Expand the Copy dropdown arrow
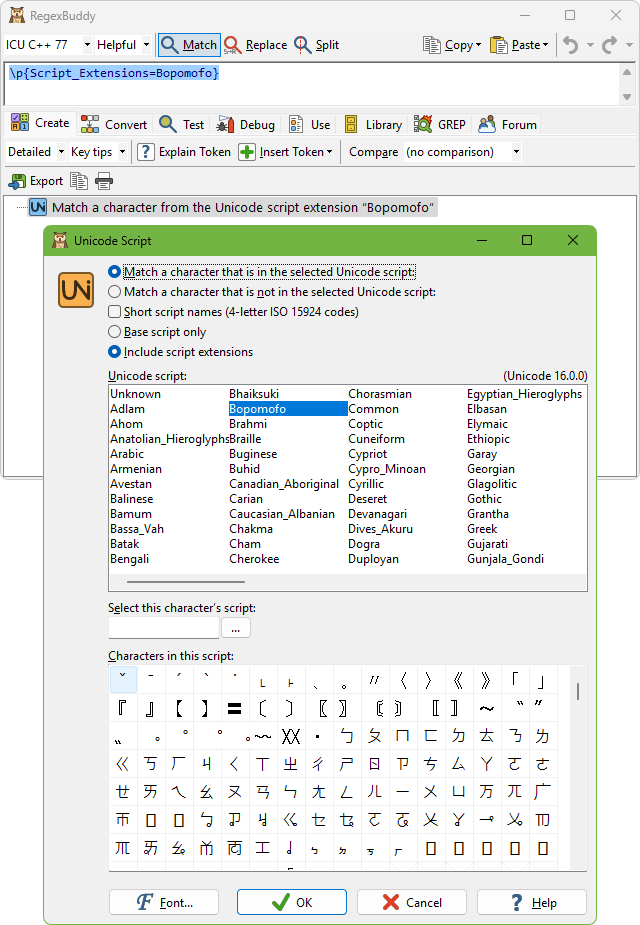640x925 pixels. coord(478,45)
